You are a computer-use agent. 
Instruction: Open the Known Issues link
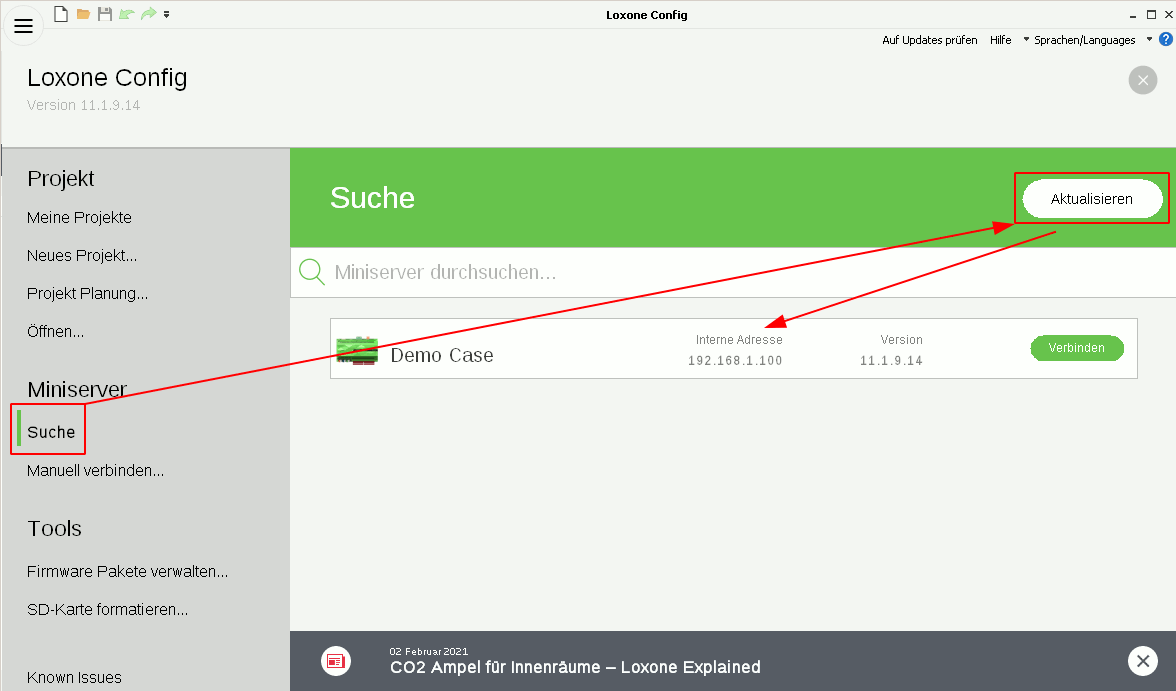74,677
